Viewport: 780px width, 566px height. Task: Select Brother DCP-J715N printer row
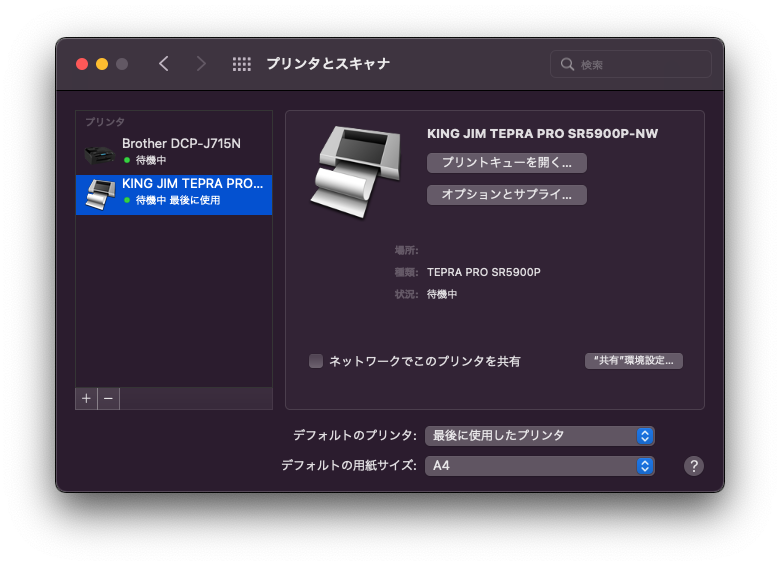(174, 152)
